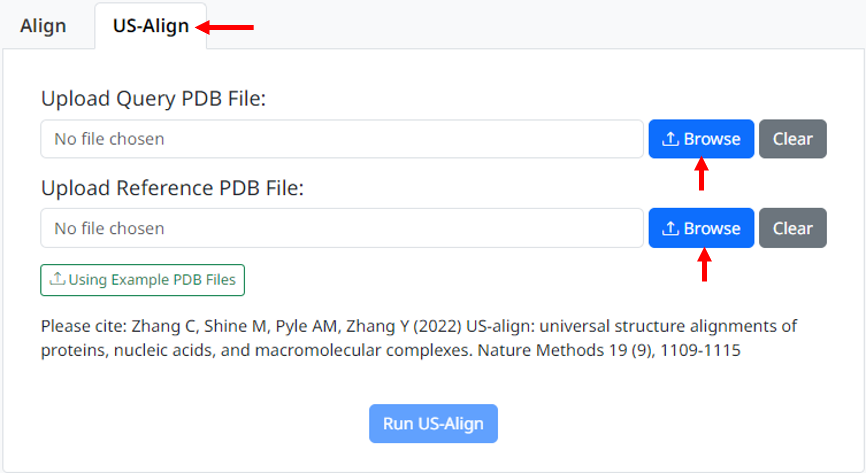Screen dimensions: 866x473
Task: Click the Upload Query PDB File label
Action: (x=154, y=98)
